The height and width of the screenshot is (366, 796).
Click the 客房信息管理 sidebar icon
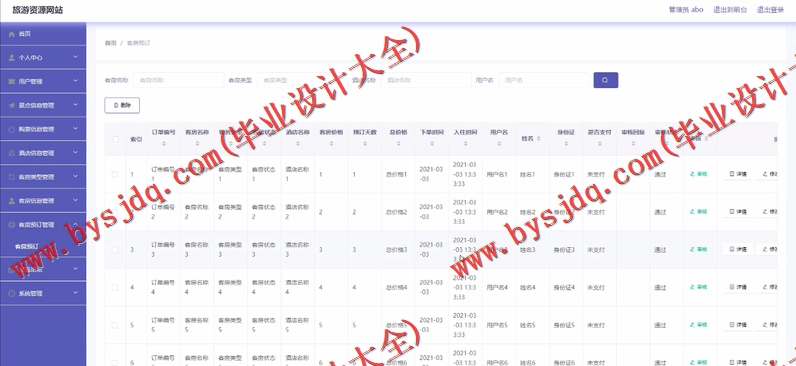[x=12, y=201]
